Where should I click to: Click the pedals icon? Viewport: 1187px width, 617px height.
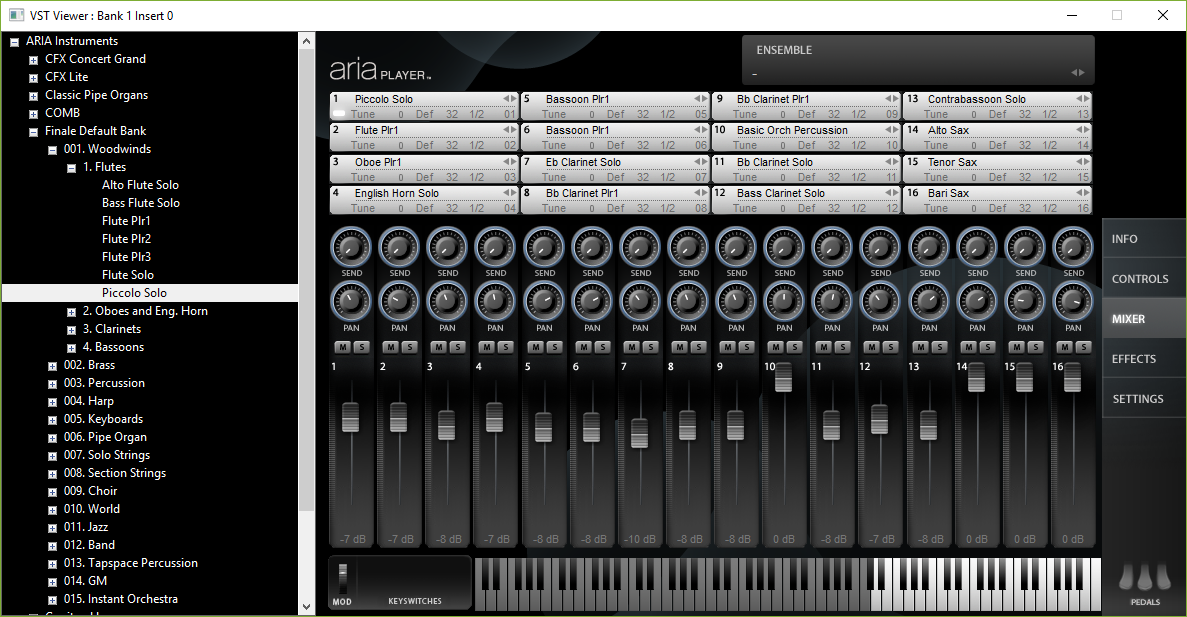coord(1145,578)
